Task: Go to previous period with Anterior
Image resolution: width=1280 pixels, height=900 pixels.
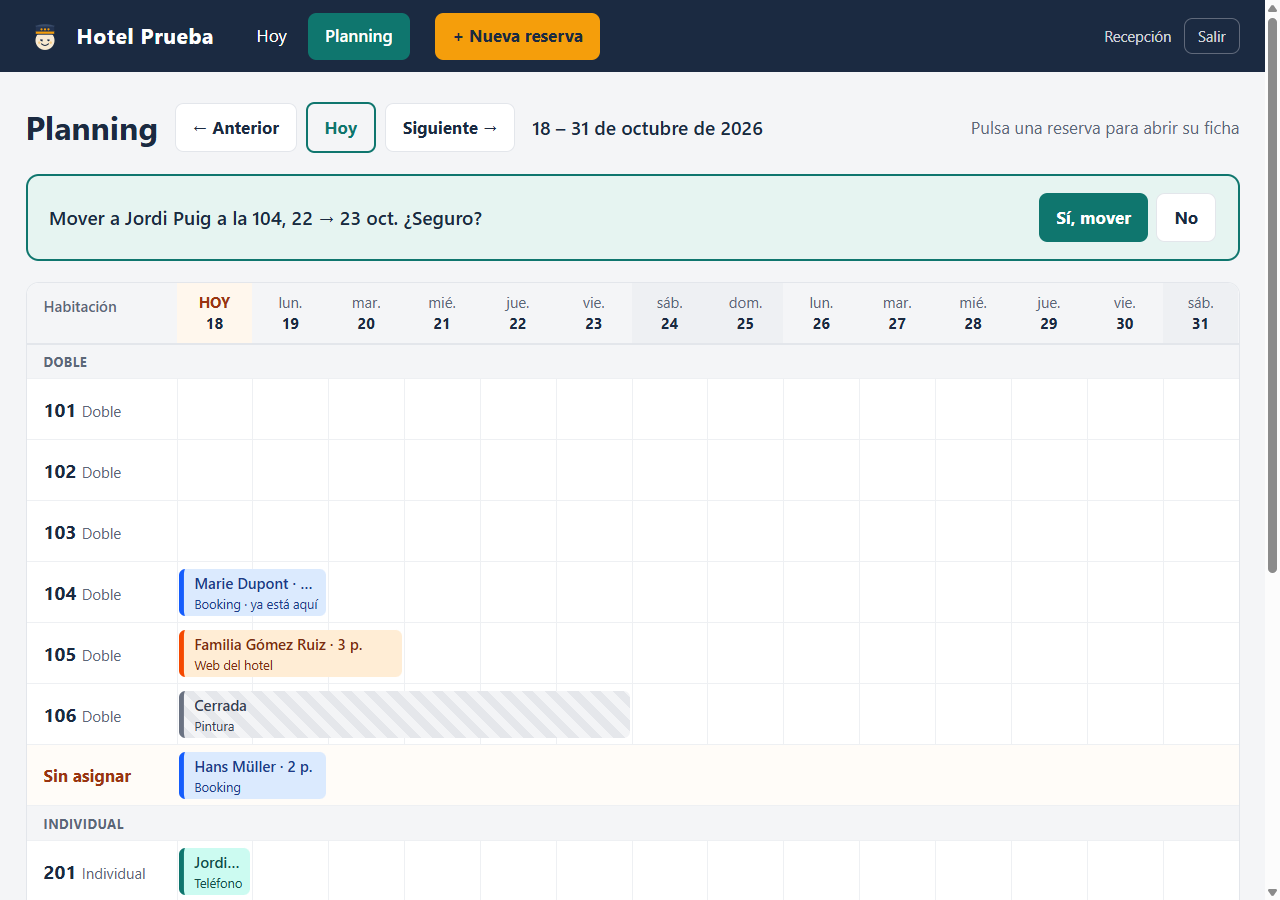Action: pyautogui.click(x=236, y=128)
